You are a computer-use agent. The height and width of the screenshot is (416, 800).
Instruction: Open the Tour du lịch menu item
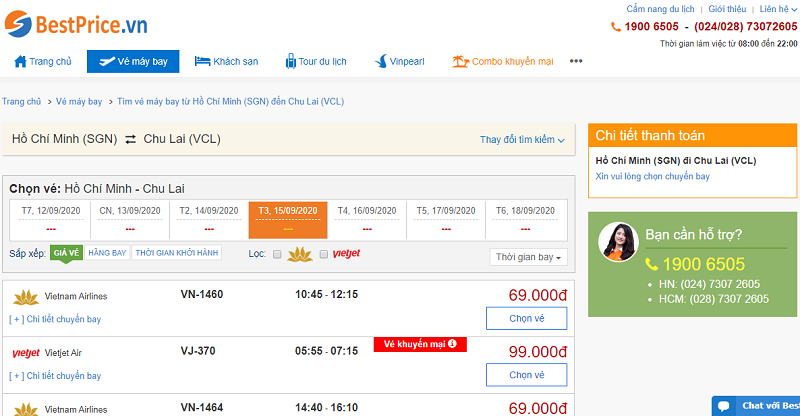pyautogui.click(x=316, y=61)
